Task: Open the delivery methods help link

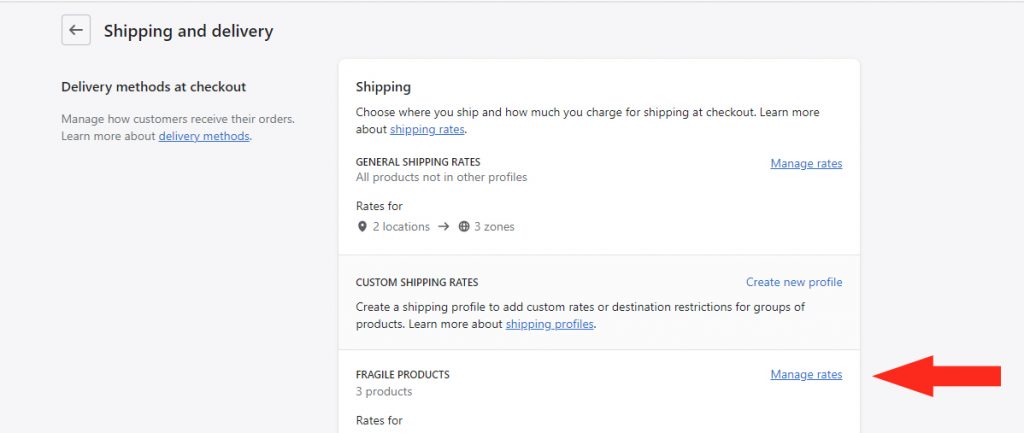Action: 204,136
